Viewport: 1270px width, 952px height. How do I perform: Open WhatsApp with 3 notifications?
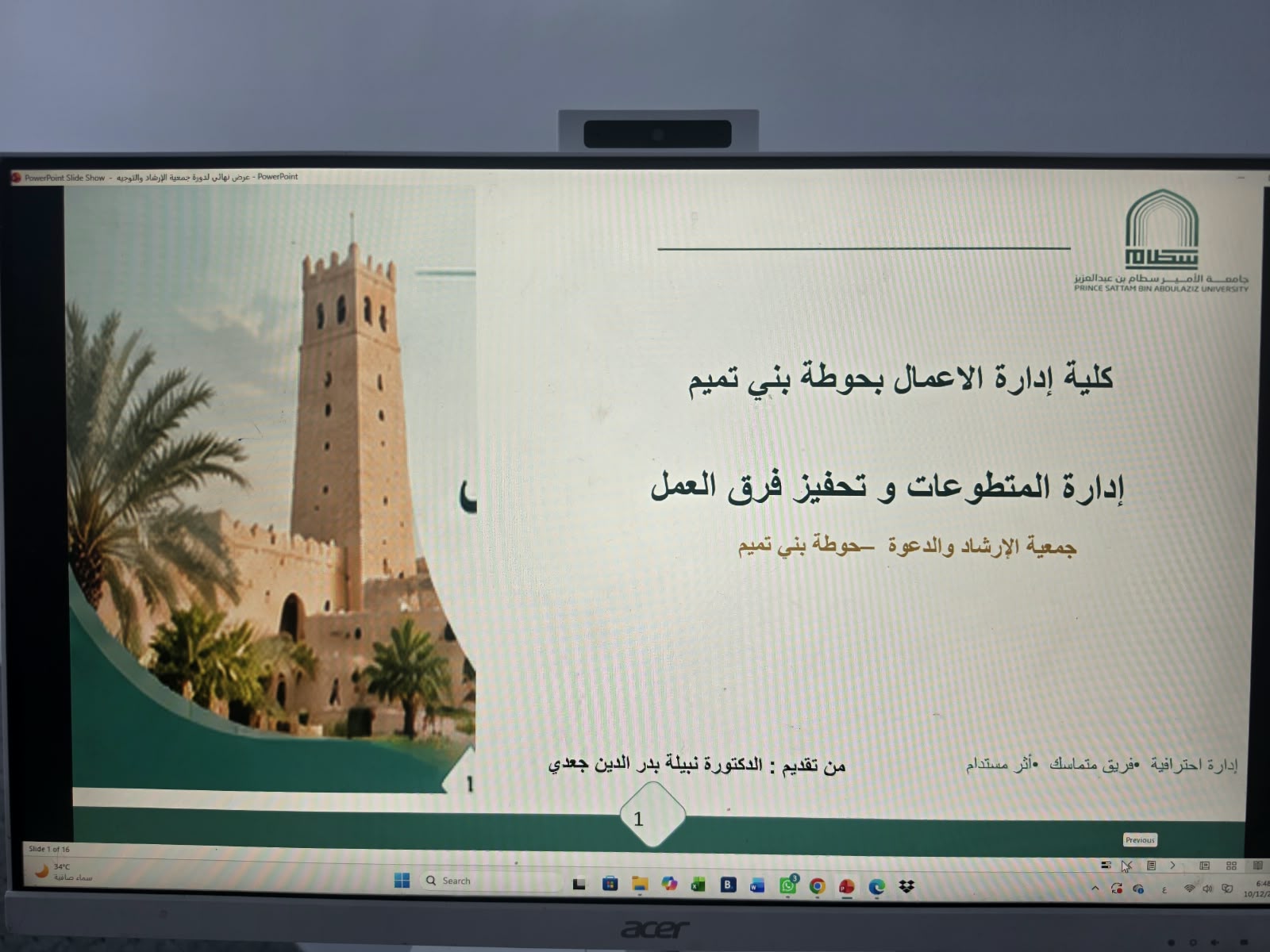click(787, 885)
